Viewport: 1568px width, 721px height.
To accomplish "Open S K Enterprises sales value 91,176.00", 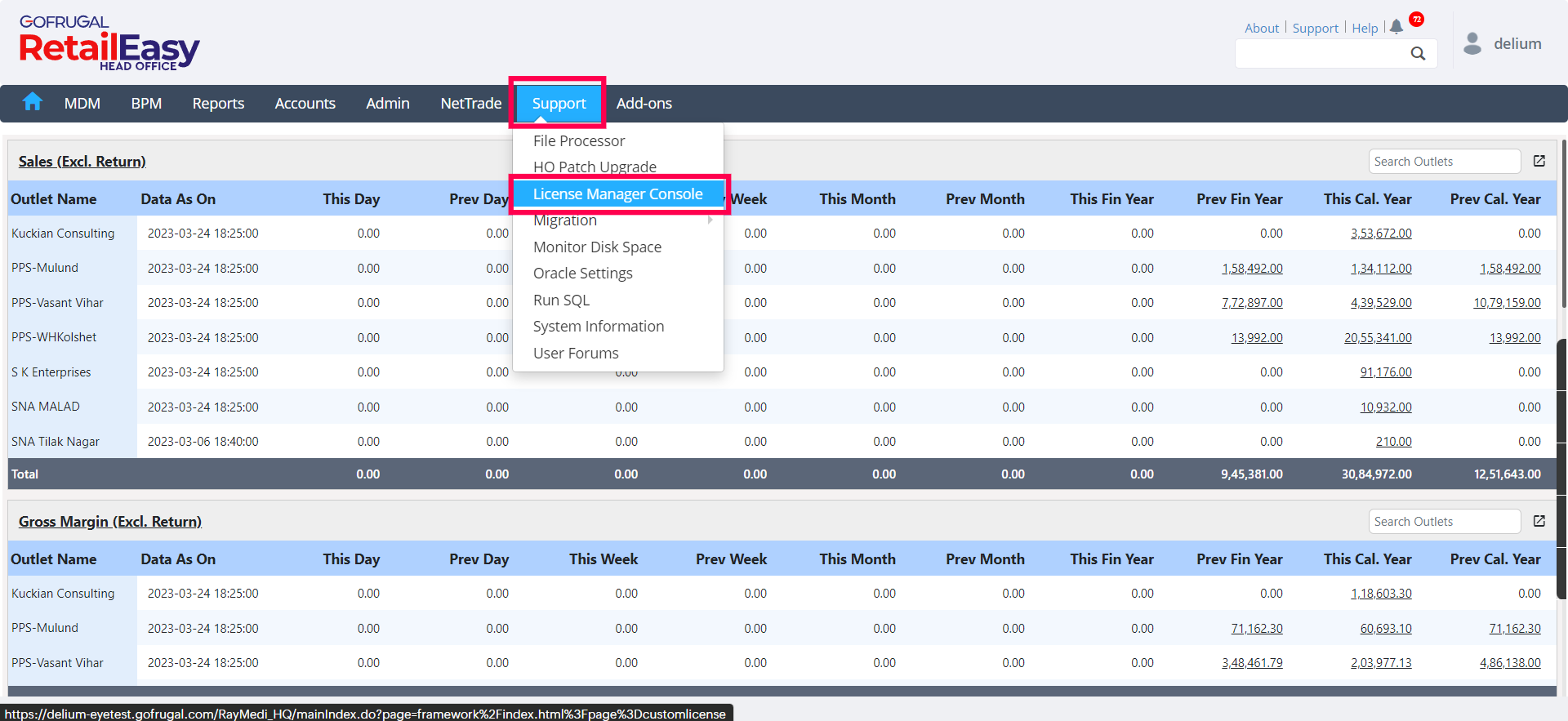I will point(1386,372).
